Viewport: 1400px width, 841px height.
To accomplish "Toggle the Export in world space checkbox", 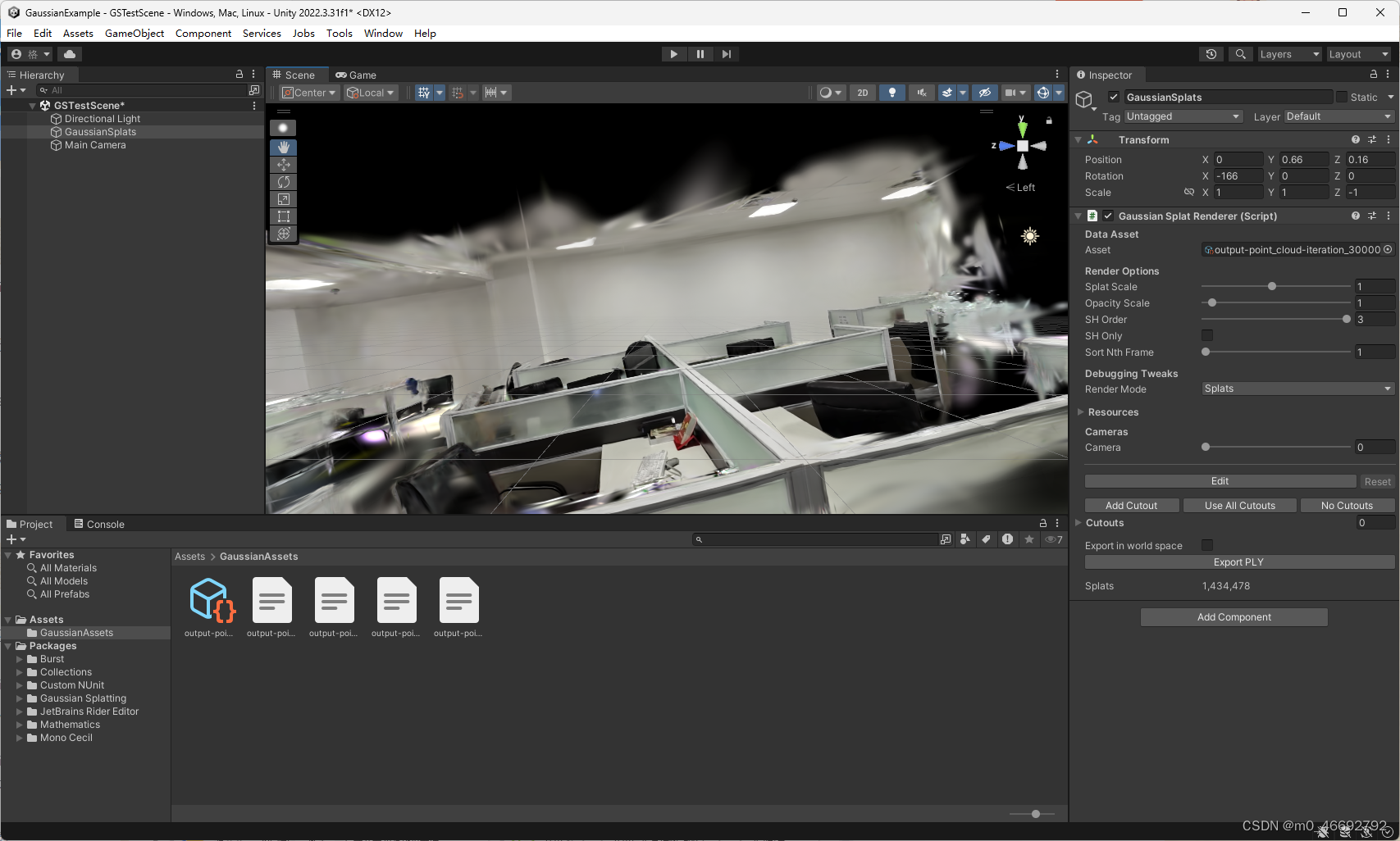I will point(1206,544).
